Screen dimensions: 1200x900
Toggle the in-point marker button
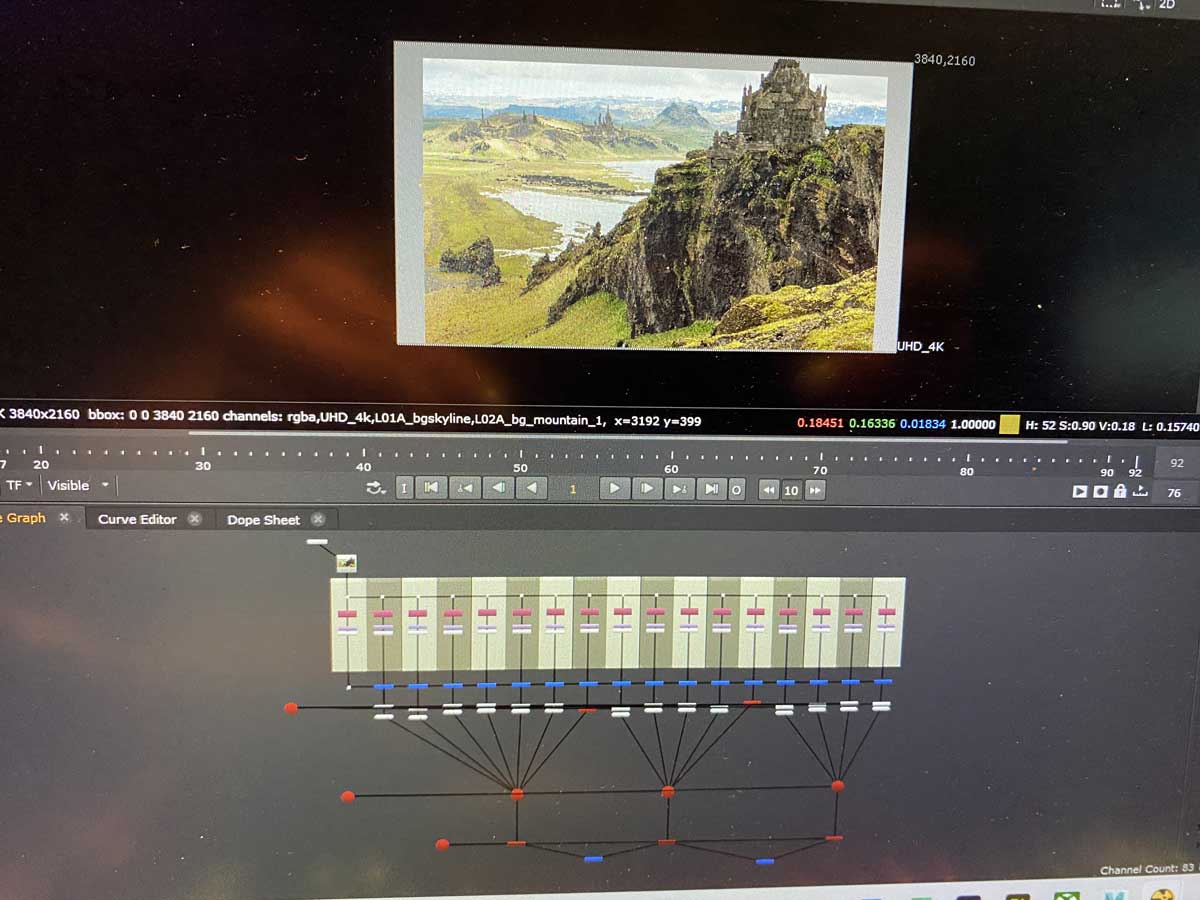coord(404,489)
